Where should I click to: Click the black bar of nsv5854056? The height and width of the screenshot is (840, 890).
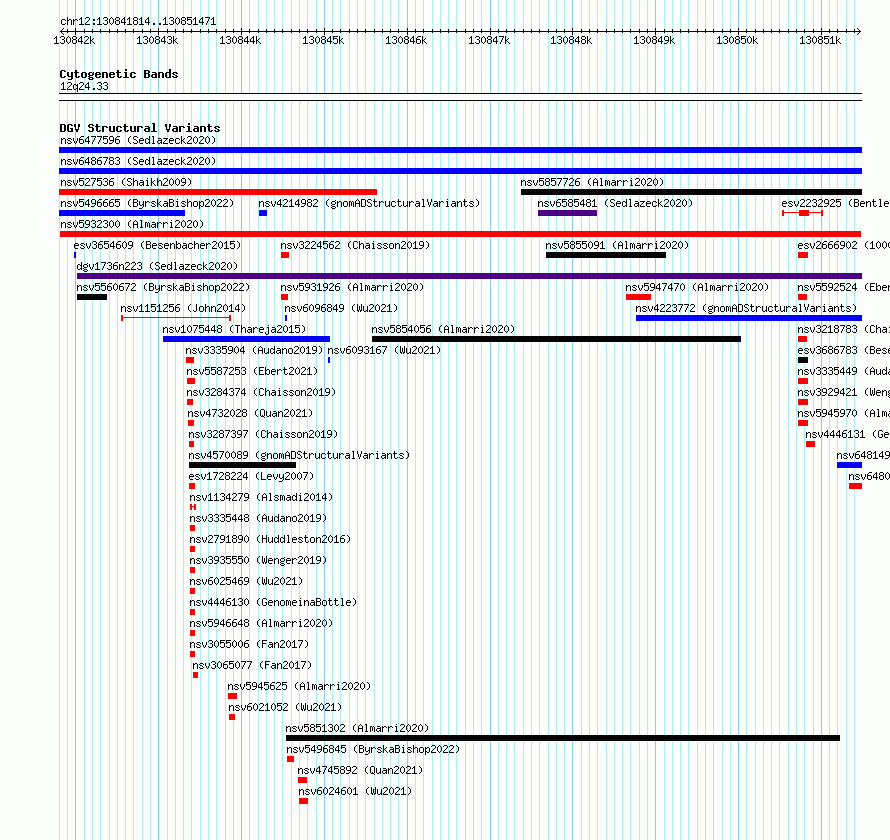[x=556, y=339]
